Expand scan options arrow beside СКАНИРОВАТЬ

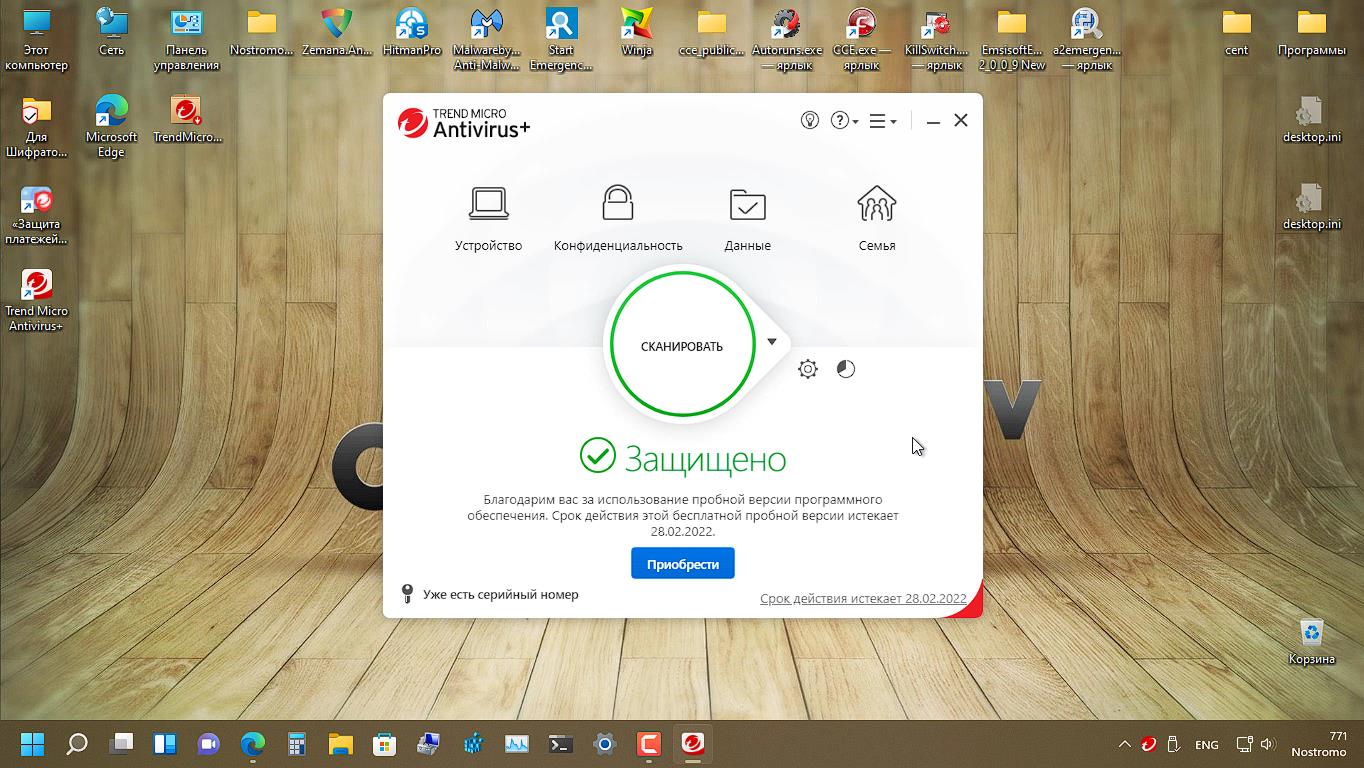coord(771,342)
